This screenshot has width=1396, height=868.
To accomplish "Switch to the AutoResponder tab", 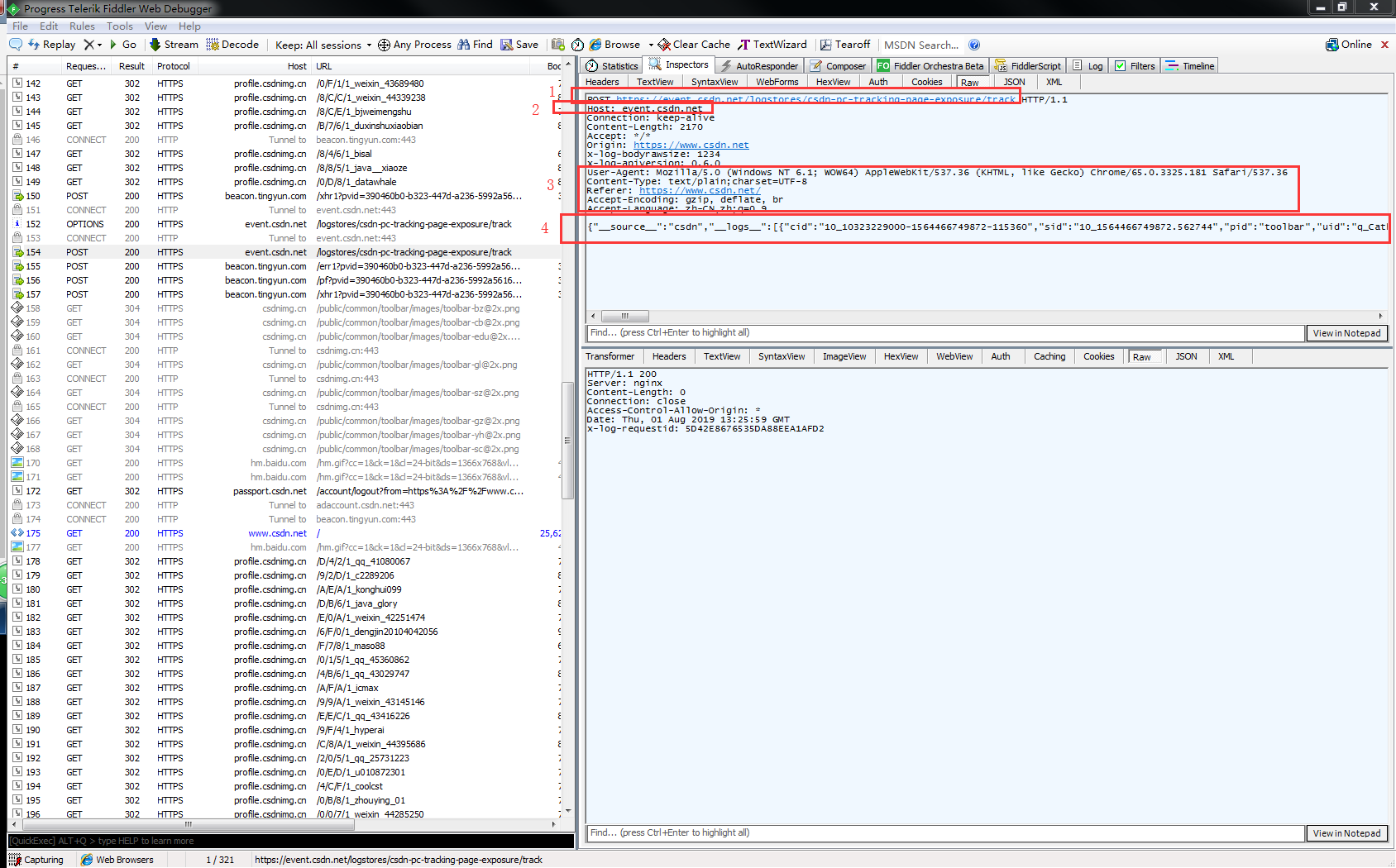I will tap(759, 66).
